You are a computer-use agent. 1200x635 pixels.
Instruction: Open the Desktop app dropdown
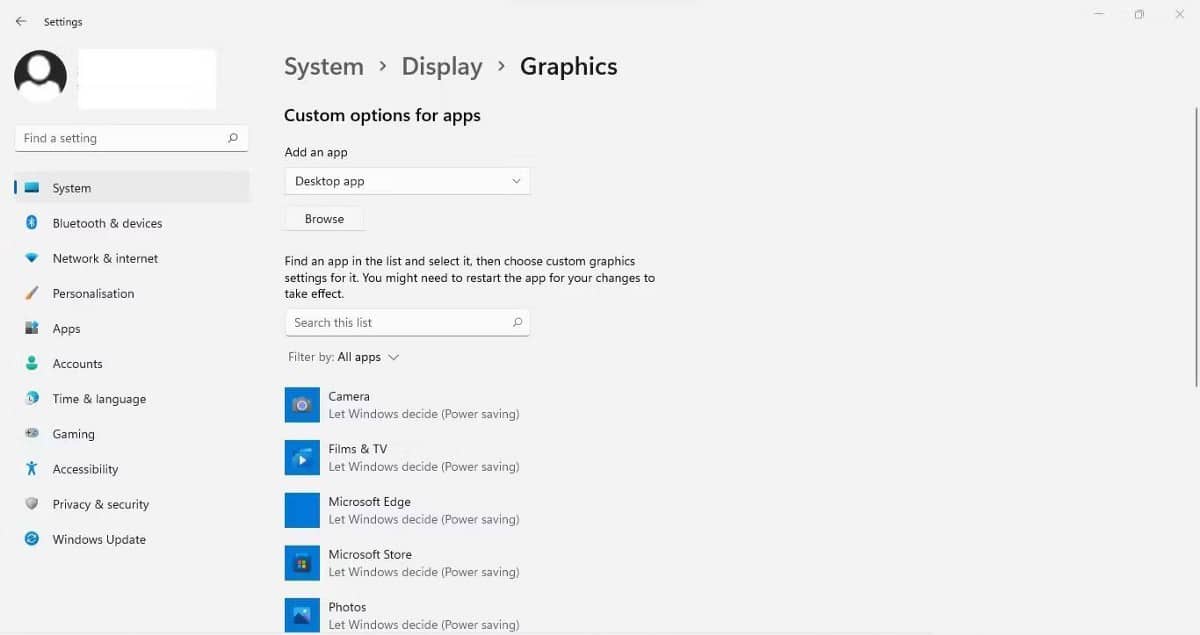(407, 181)
